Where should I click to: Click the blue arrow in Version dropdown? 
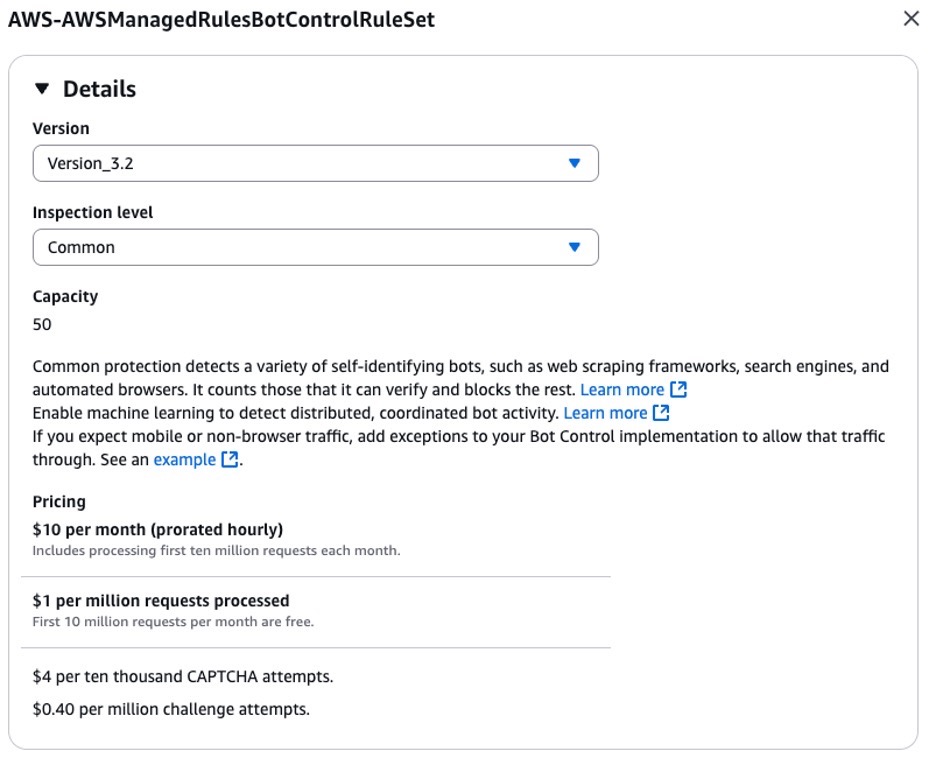tap(574, 163)
